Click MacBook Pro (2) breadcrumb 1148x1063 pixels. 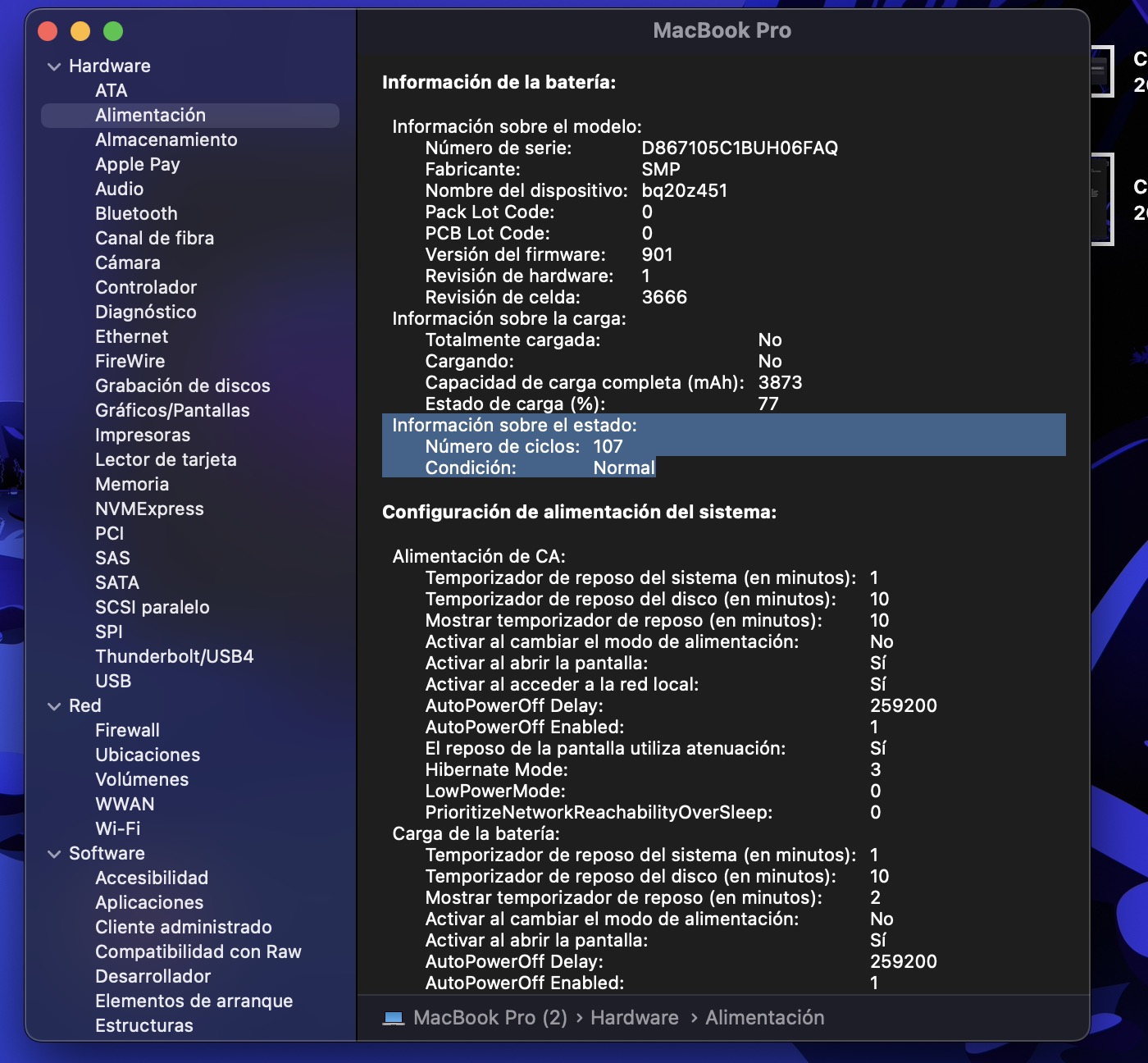coord(490,1018)
